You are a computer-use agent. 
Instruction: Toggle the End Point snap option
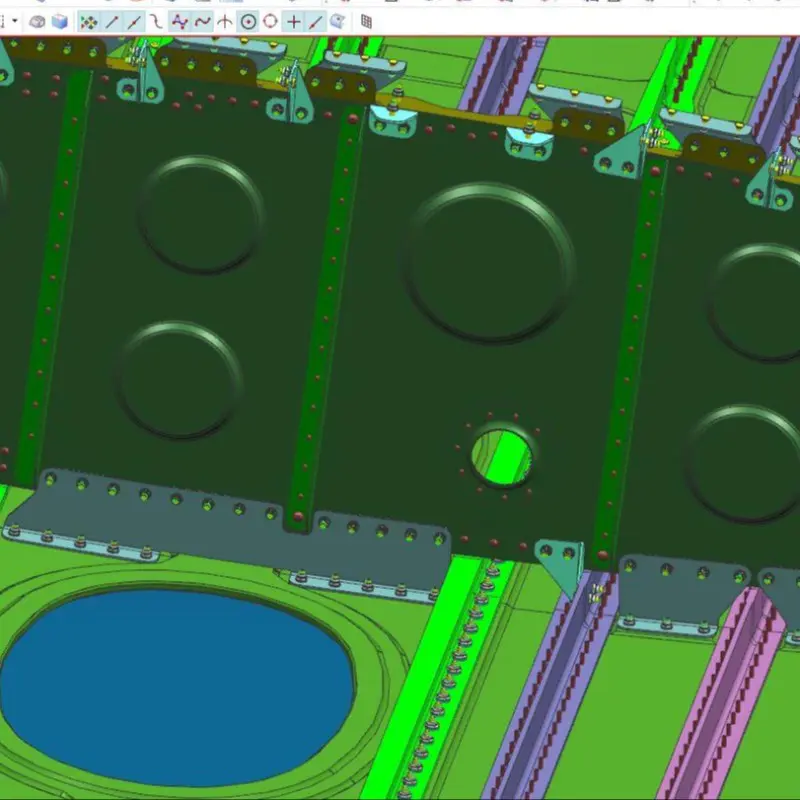[x=112, y=22]
